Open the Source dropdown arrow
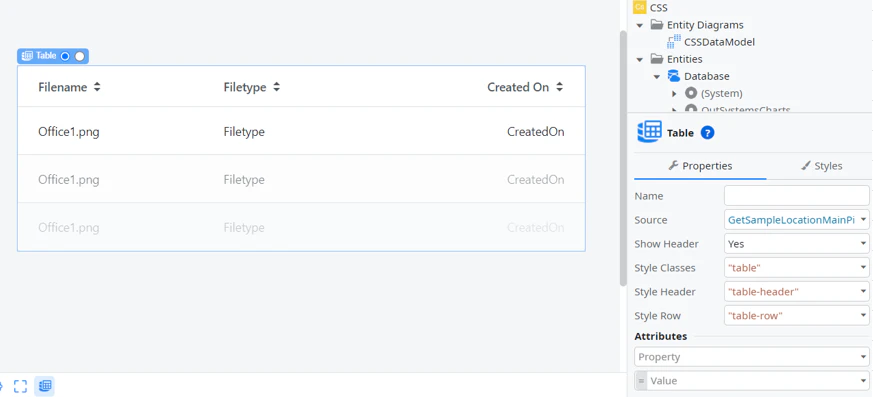 864,220
